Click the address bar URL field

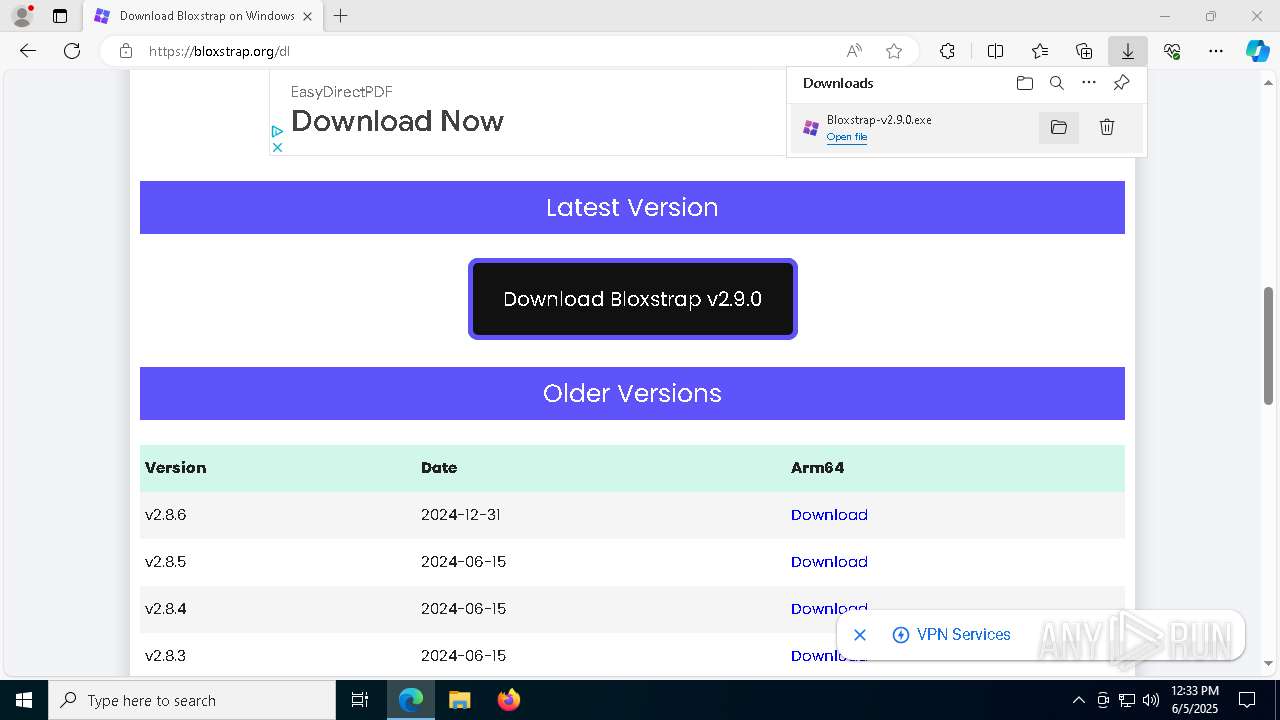click(490, 51)
